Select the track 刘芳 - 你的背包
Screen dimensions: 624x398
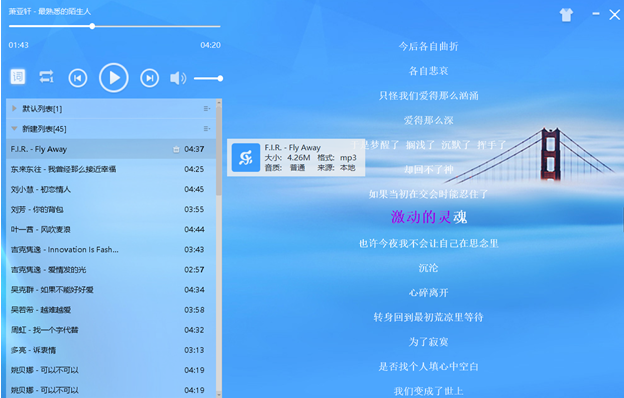tap(111, 209)
